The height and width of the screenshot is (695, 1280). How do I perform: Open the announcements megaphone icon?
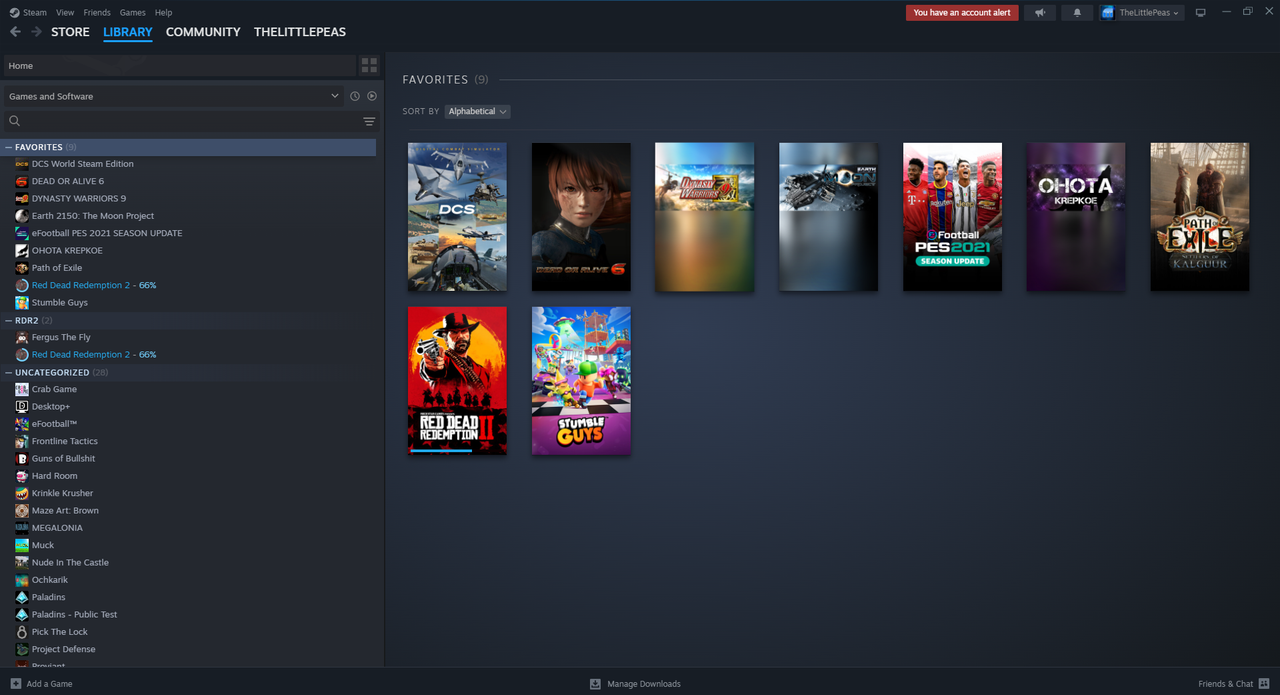point(1040,13)
